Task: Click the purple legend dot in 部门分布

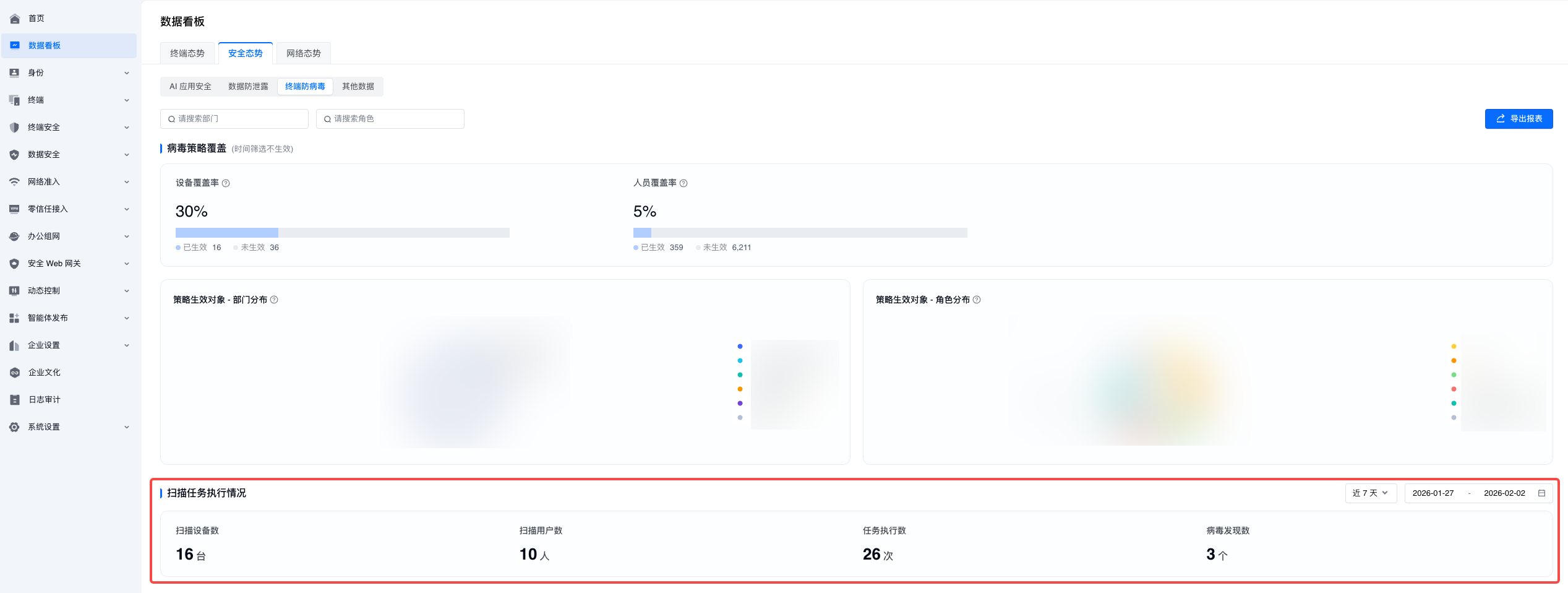Action: pos(740,403)
